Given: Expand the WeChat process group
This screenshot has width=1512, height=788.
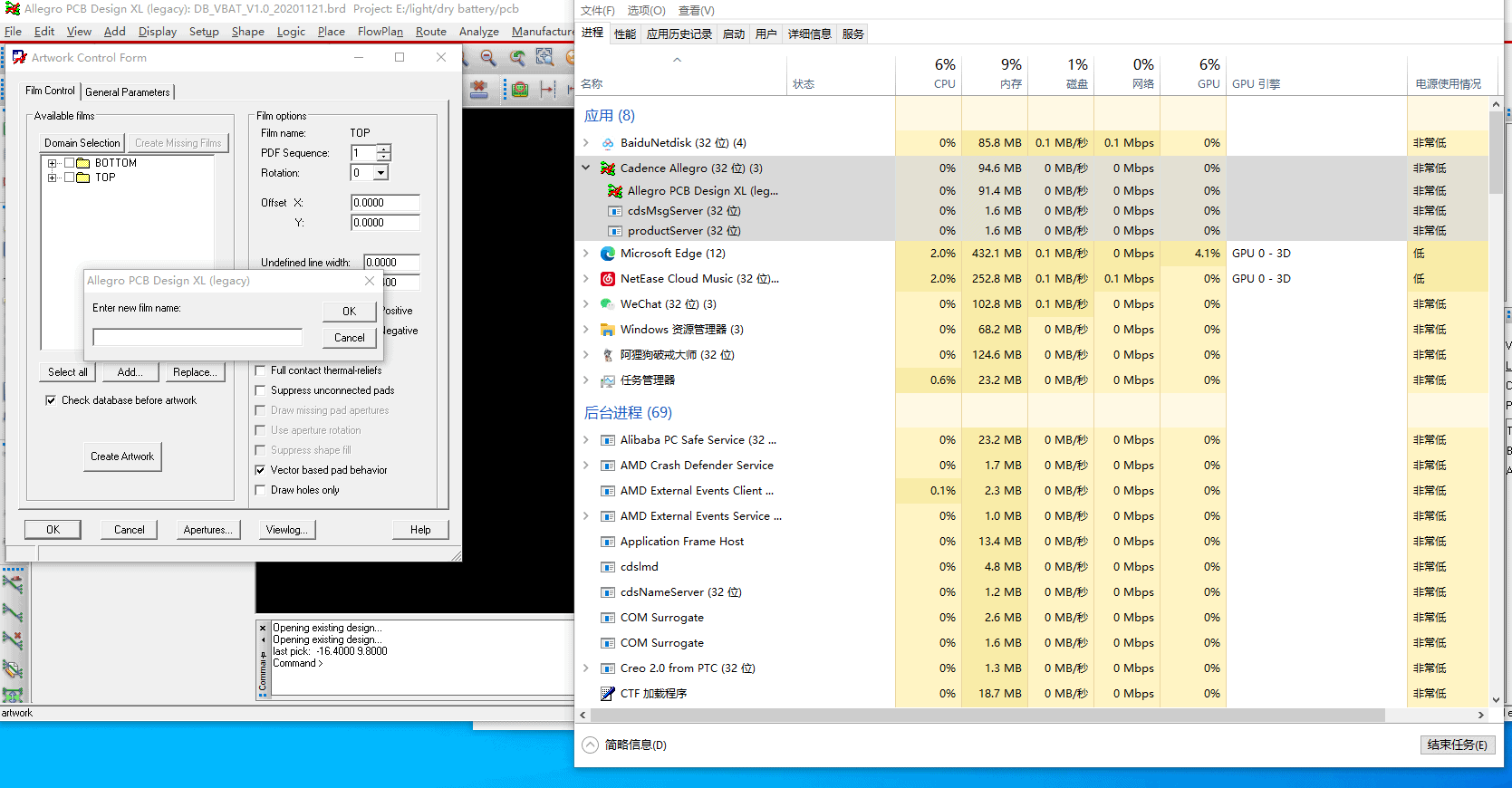Looking at the screenshot, I should tap(586, 304).
